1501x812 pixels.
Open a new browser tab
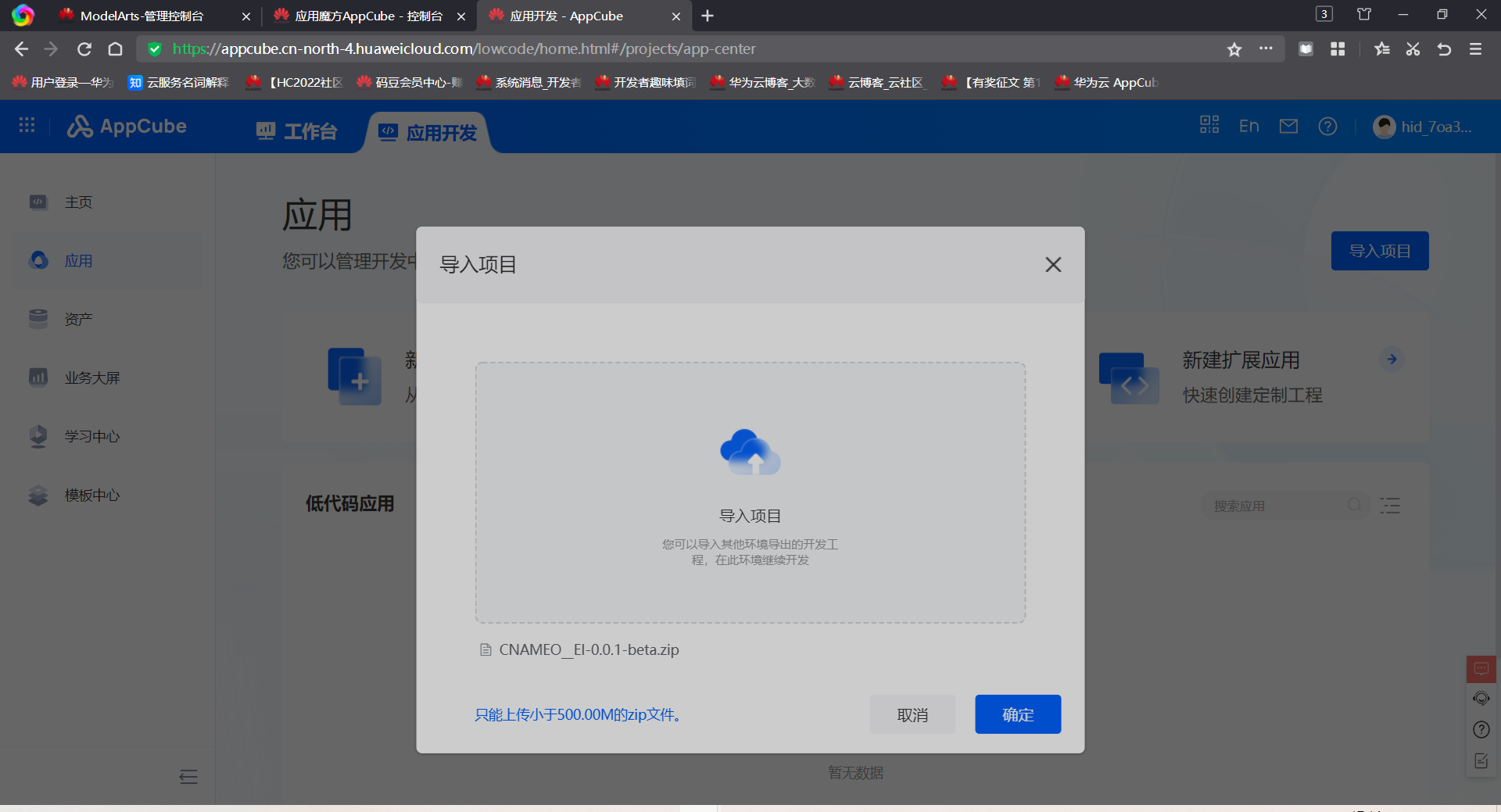point(708,16)
